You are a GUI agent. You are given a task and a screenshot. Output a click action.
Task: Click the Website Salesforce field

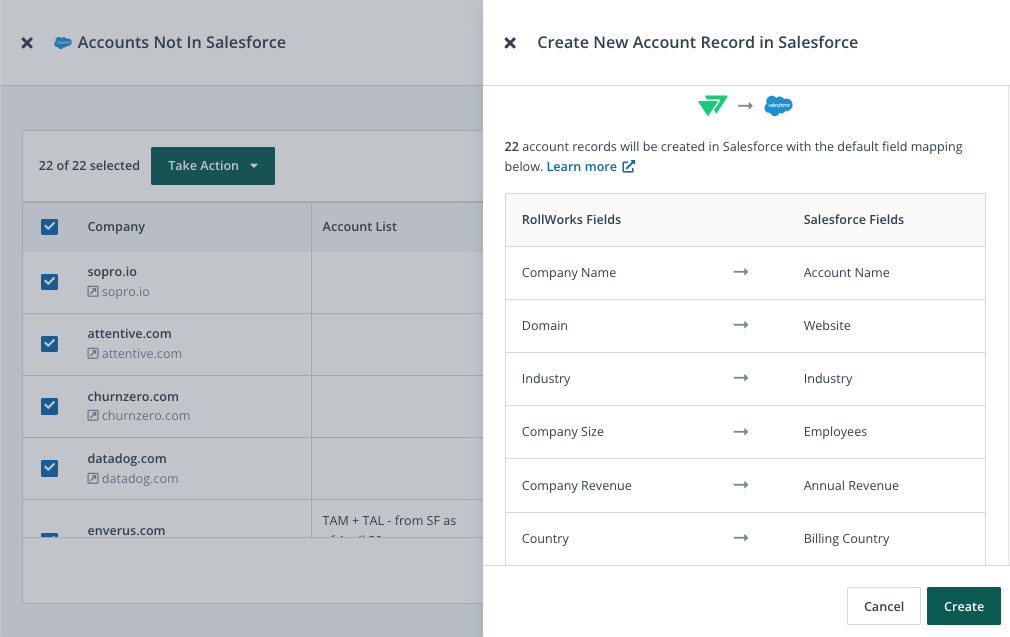coord(827,325)
